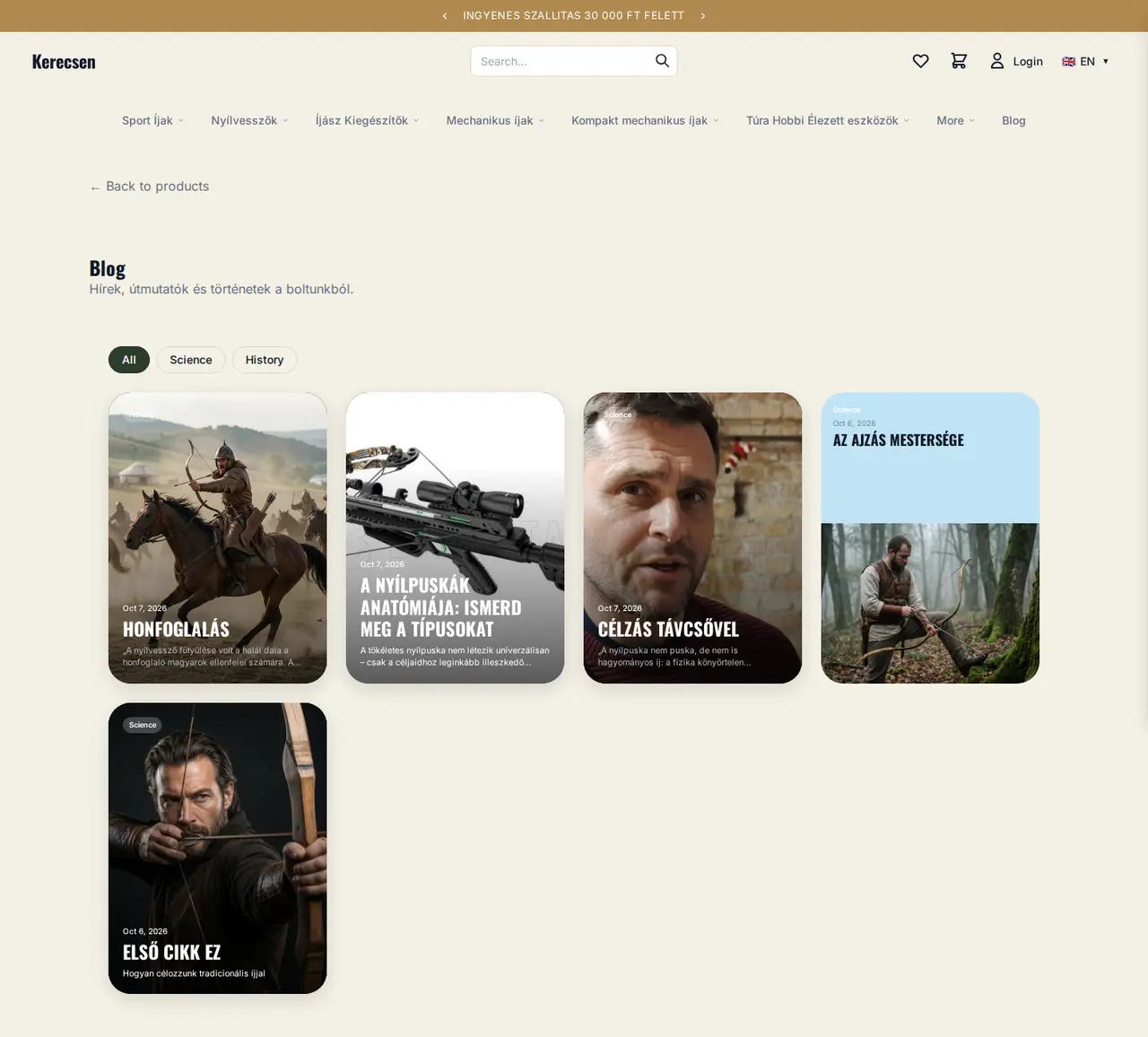1148x1037 pixels.
Task: Open the Célzás távcsővel article card
Action: (x=692, y=537)
